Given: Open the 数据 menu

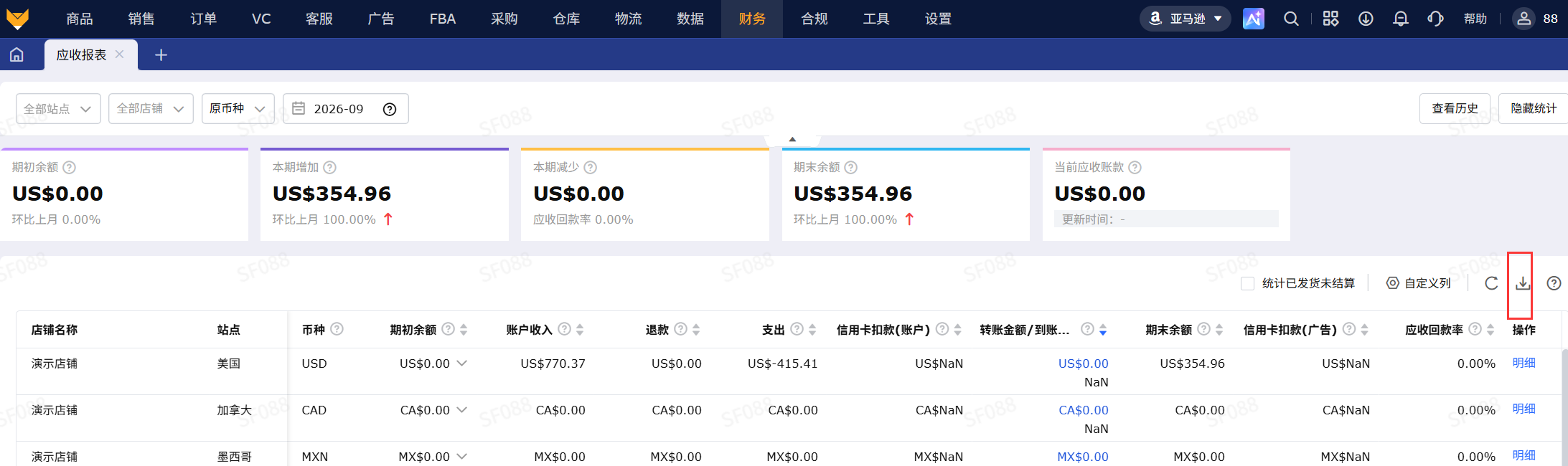Looking at the screenshot, I should (690, 19).
